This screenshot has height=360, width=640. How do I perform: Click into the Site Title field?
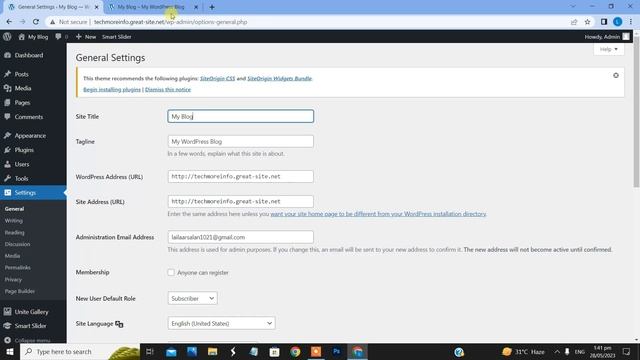240,116
